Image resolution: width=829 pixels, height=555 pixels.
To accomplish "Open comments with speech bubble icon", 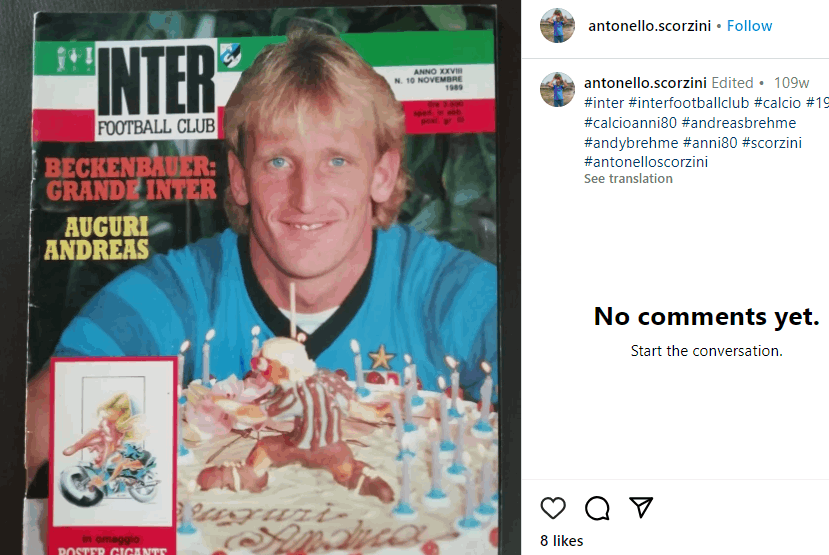I will (x=597, y=508).
